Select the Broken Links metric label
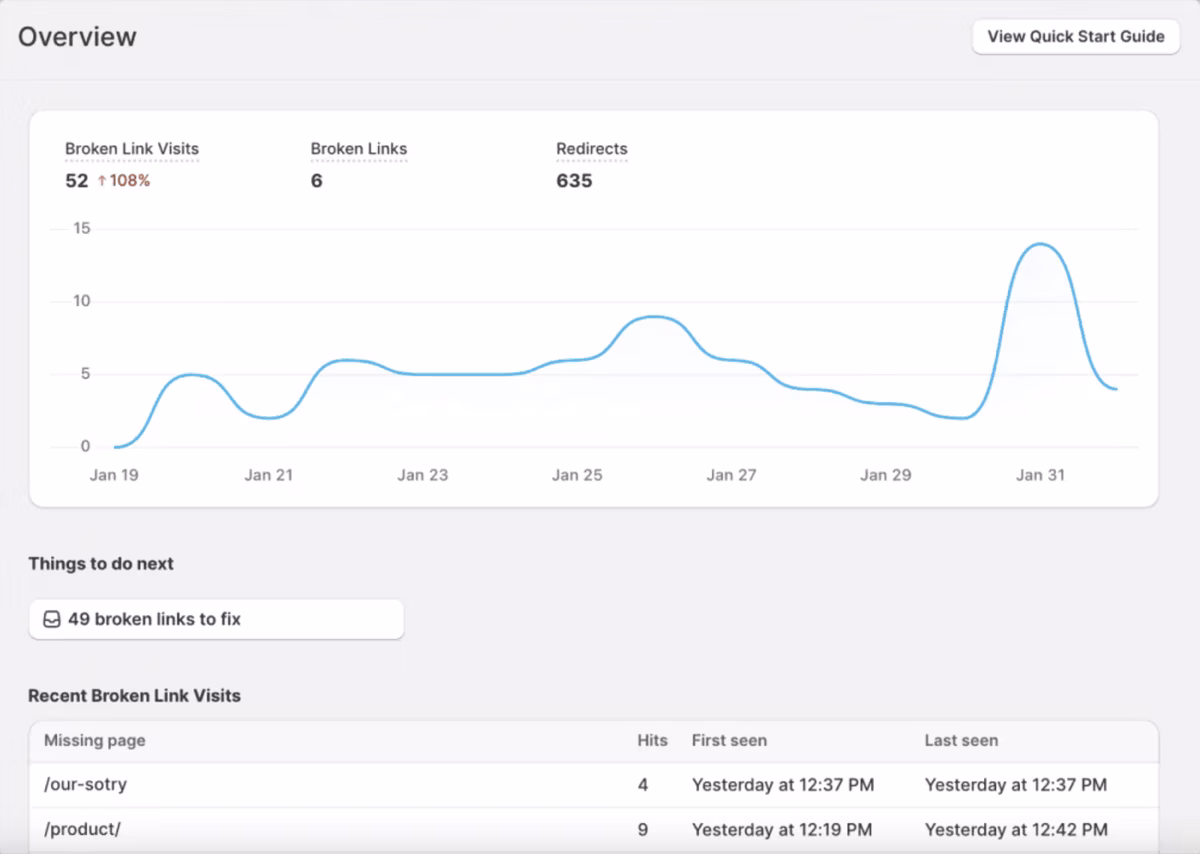Image resolution: width=1200 pixels, height=854 pixels. [359, 149]
